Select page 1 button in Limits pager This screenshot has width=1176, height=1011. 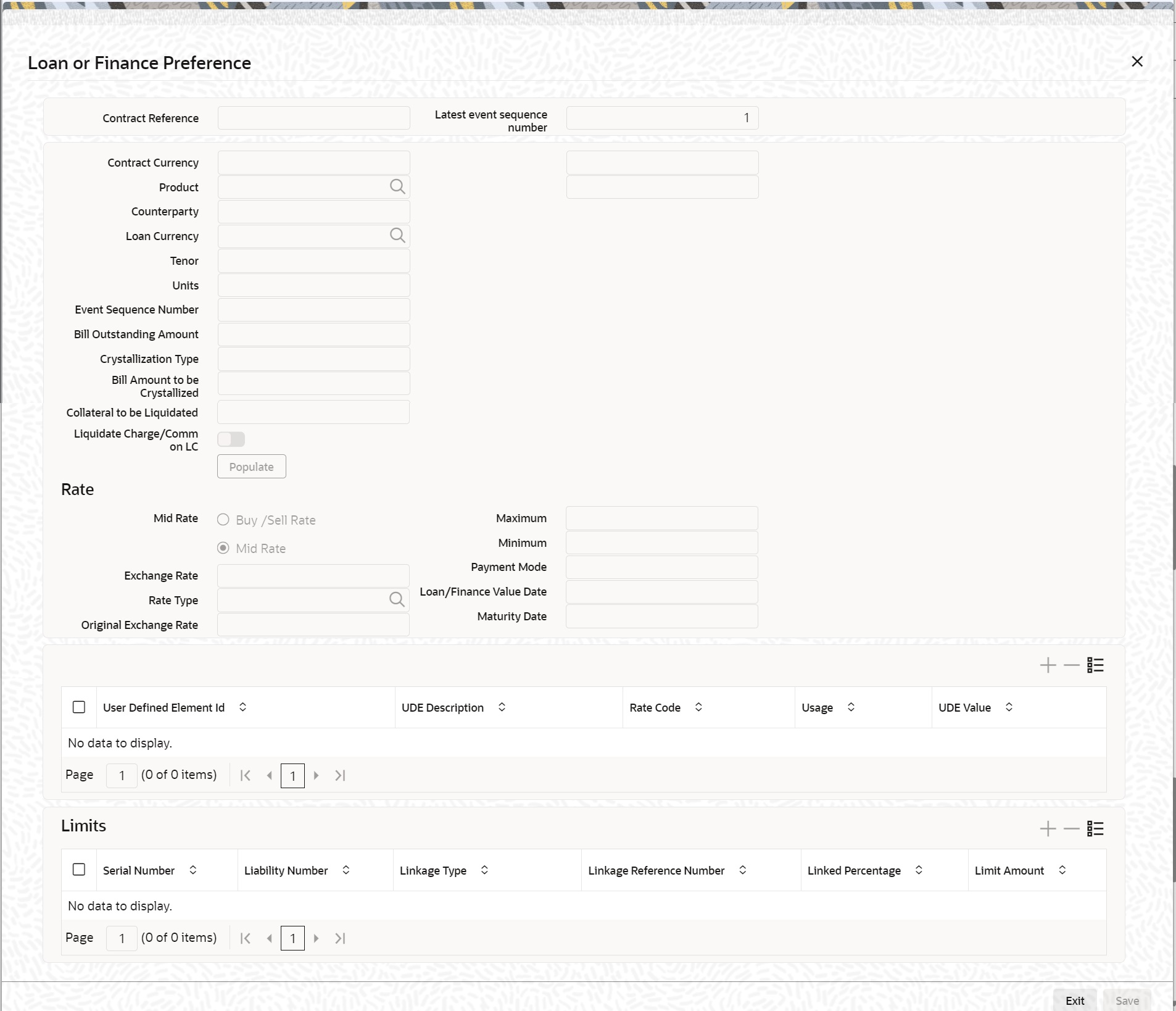(x=292, y=938)
